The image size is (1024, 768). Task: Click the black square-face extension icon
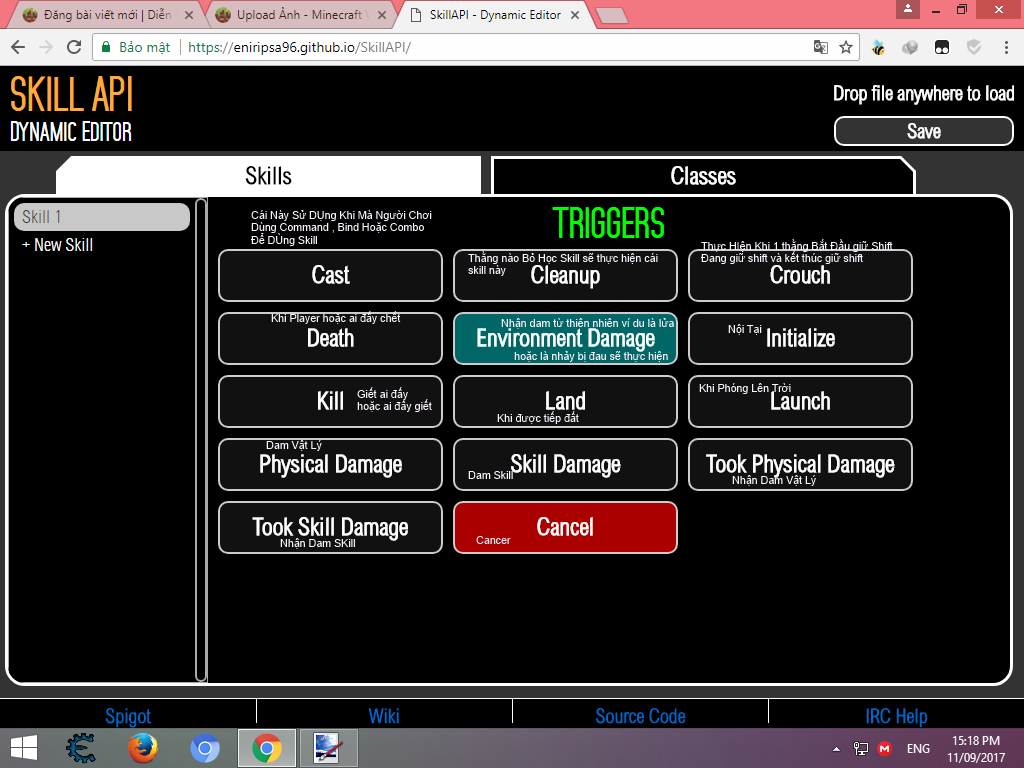point(942,47)
